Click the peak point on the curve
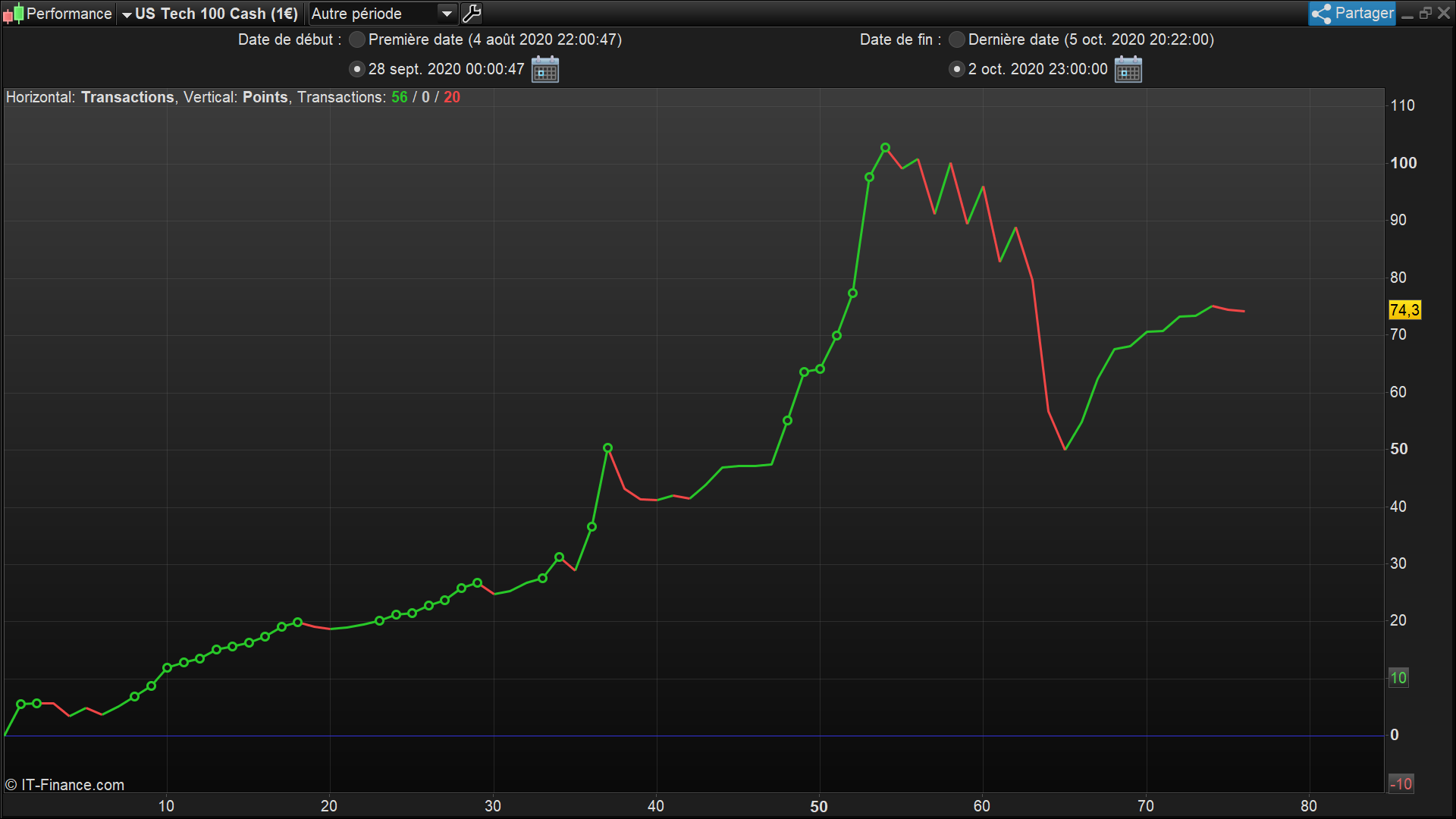 pyautogui.click(x=885, y=148)
